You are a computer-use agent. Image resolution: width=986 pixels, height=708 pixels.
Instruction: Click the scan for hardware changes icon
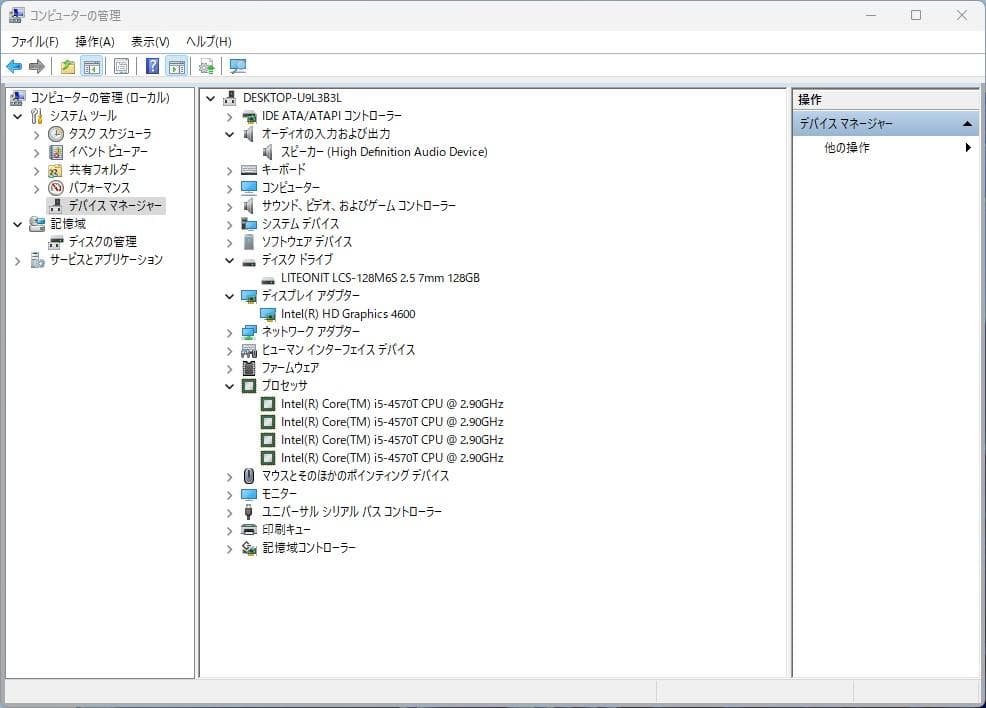click(x=206, y=66)
